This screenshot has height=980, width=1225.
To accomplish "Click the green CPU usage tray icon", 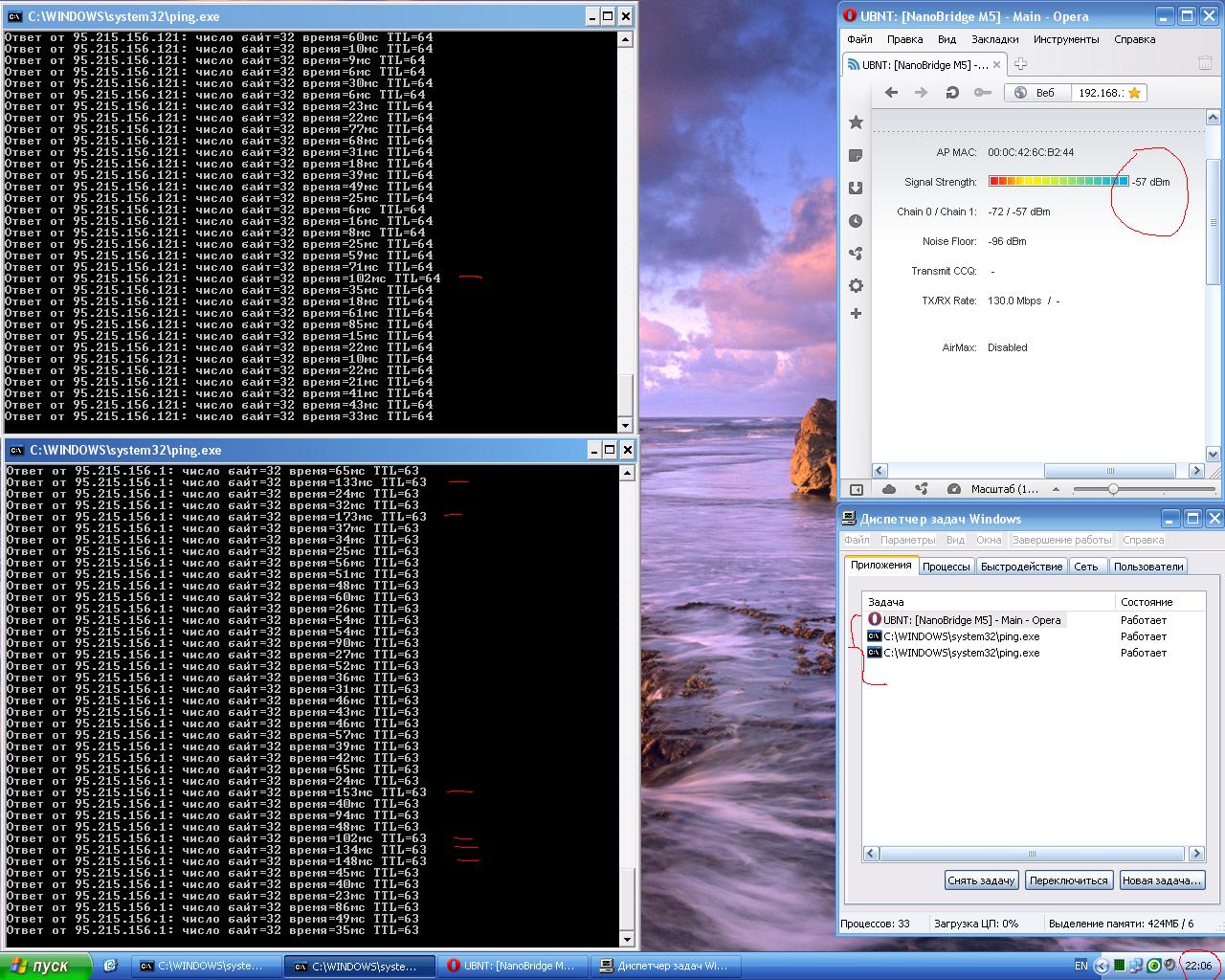I will point(1119,966).
